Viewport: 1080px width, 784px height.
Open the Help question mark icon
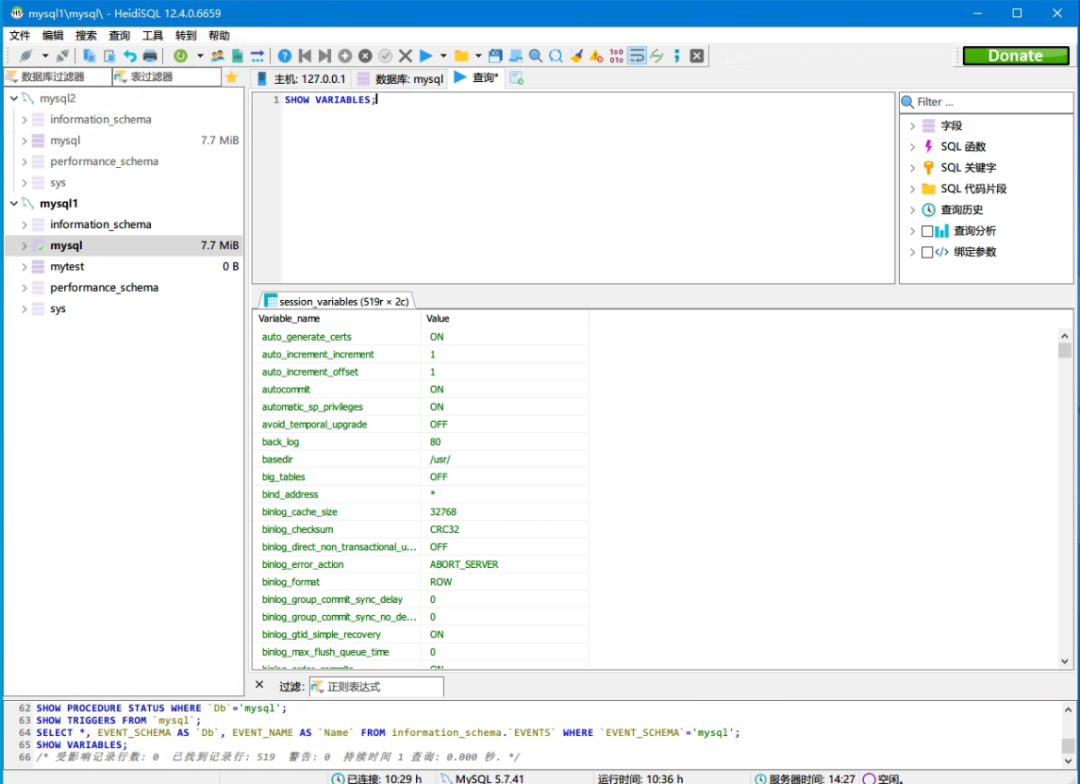point(284,56)
